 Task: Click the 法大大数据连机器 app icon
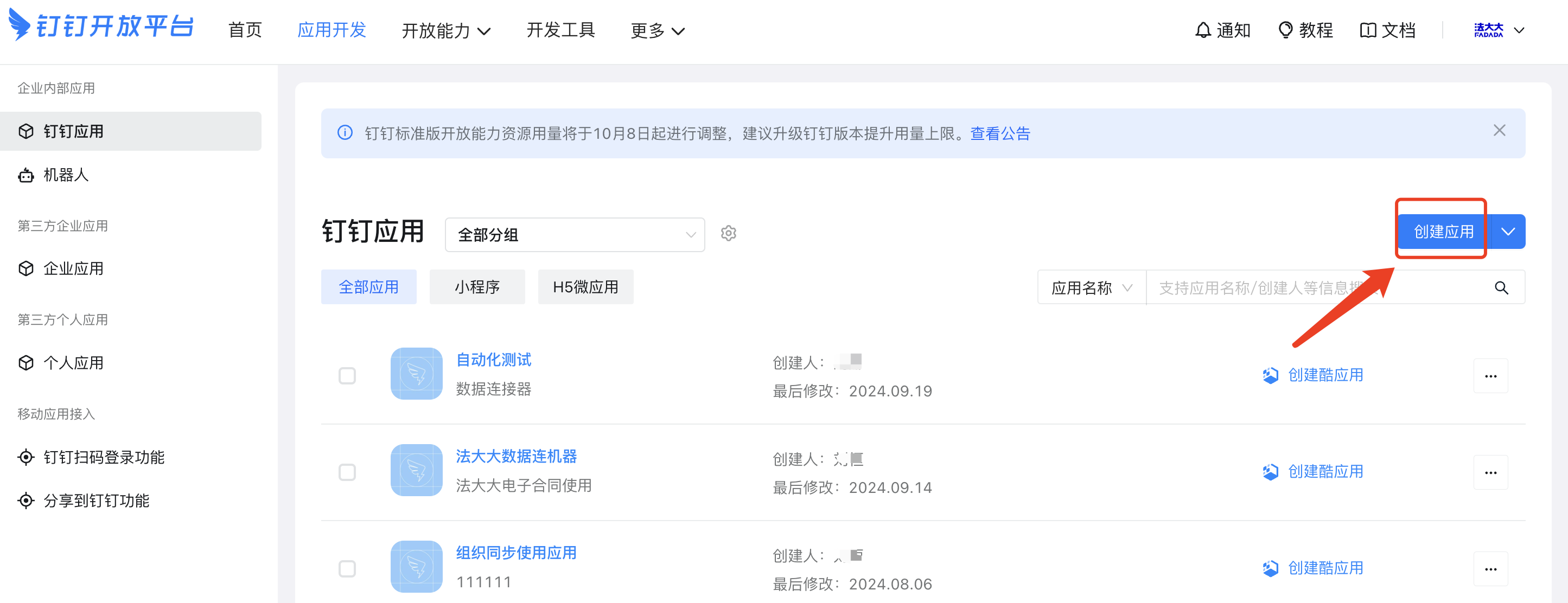pos(416,470)
